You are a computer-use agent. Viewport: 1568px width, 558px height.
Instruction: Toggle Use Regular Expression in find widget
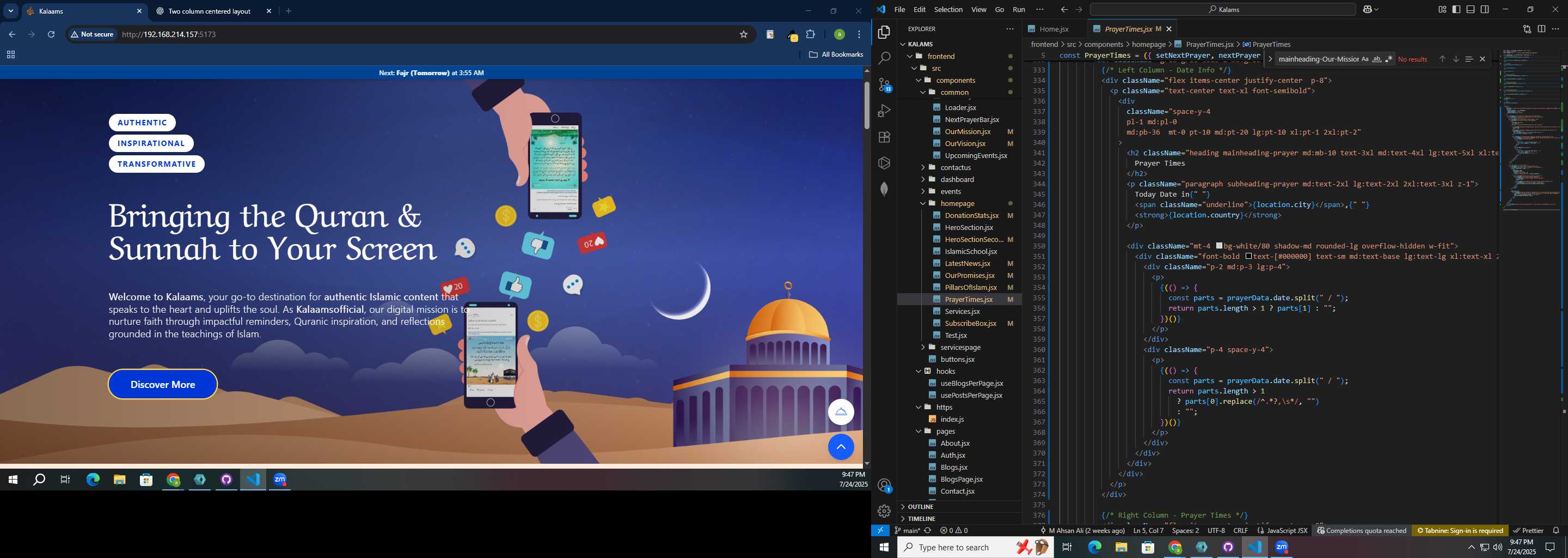pos(1388,59)
